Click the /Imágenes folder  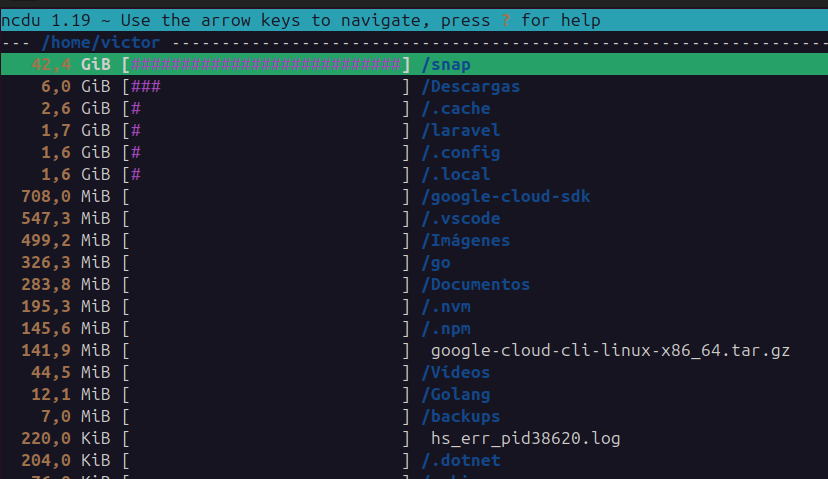[465, 241]
